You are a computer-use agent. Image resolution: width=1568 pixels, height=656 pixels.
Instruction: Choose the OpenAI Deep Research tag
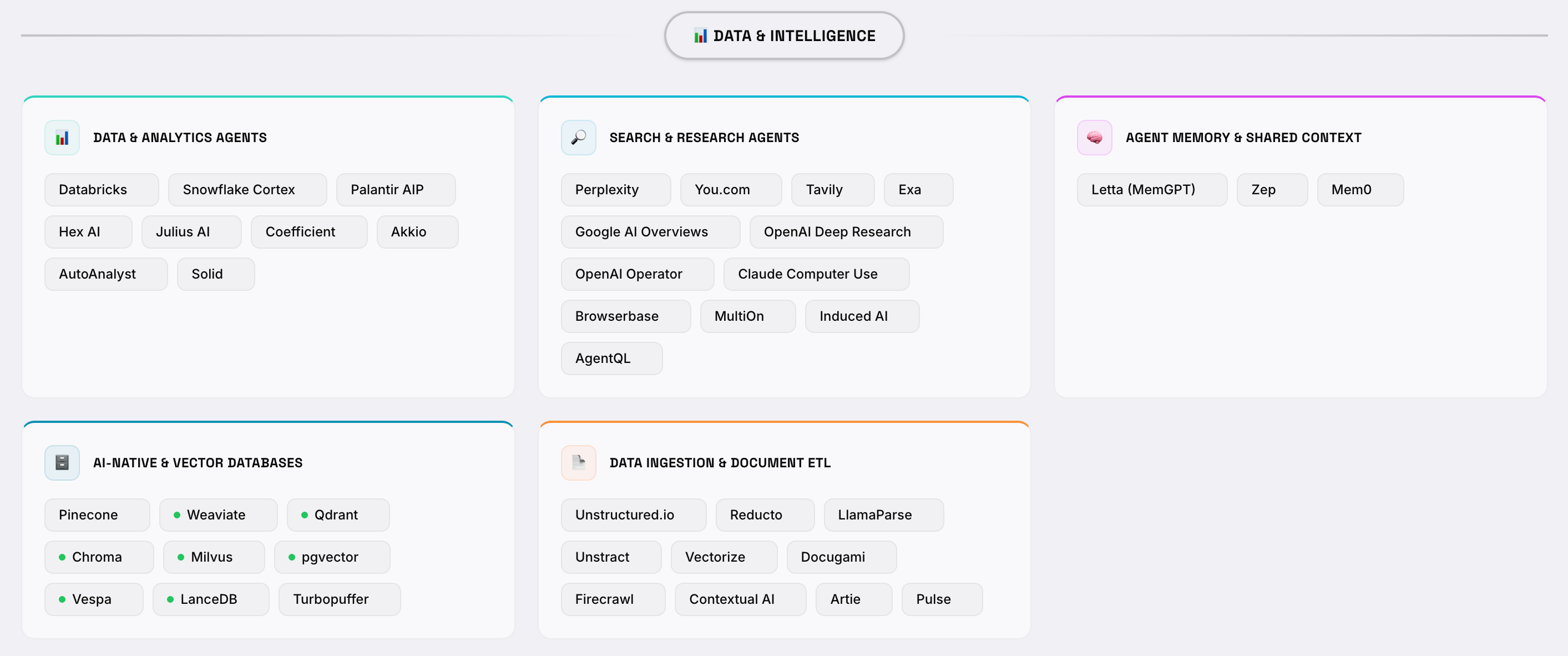846,231
